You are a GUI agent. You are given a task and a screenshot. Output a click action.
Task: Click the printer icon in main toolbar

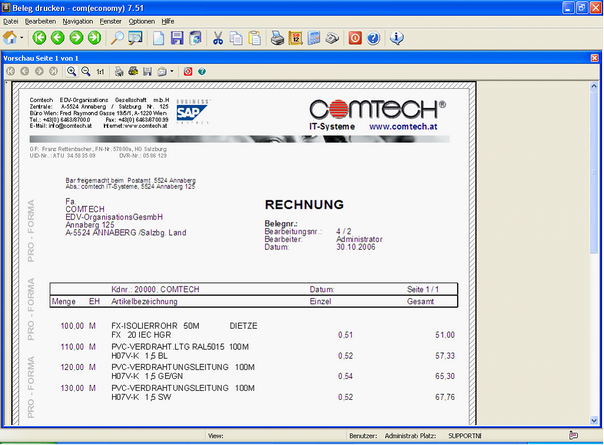(277, 38)
